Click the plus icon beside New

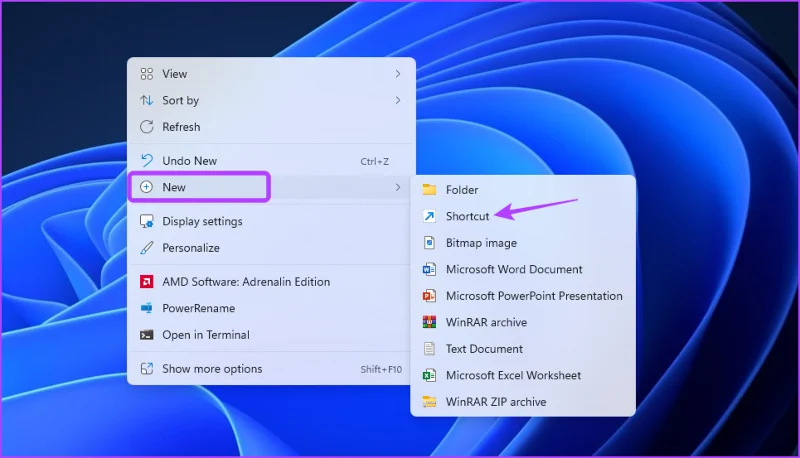[146, 187]
